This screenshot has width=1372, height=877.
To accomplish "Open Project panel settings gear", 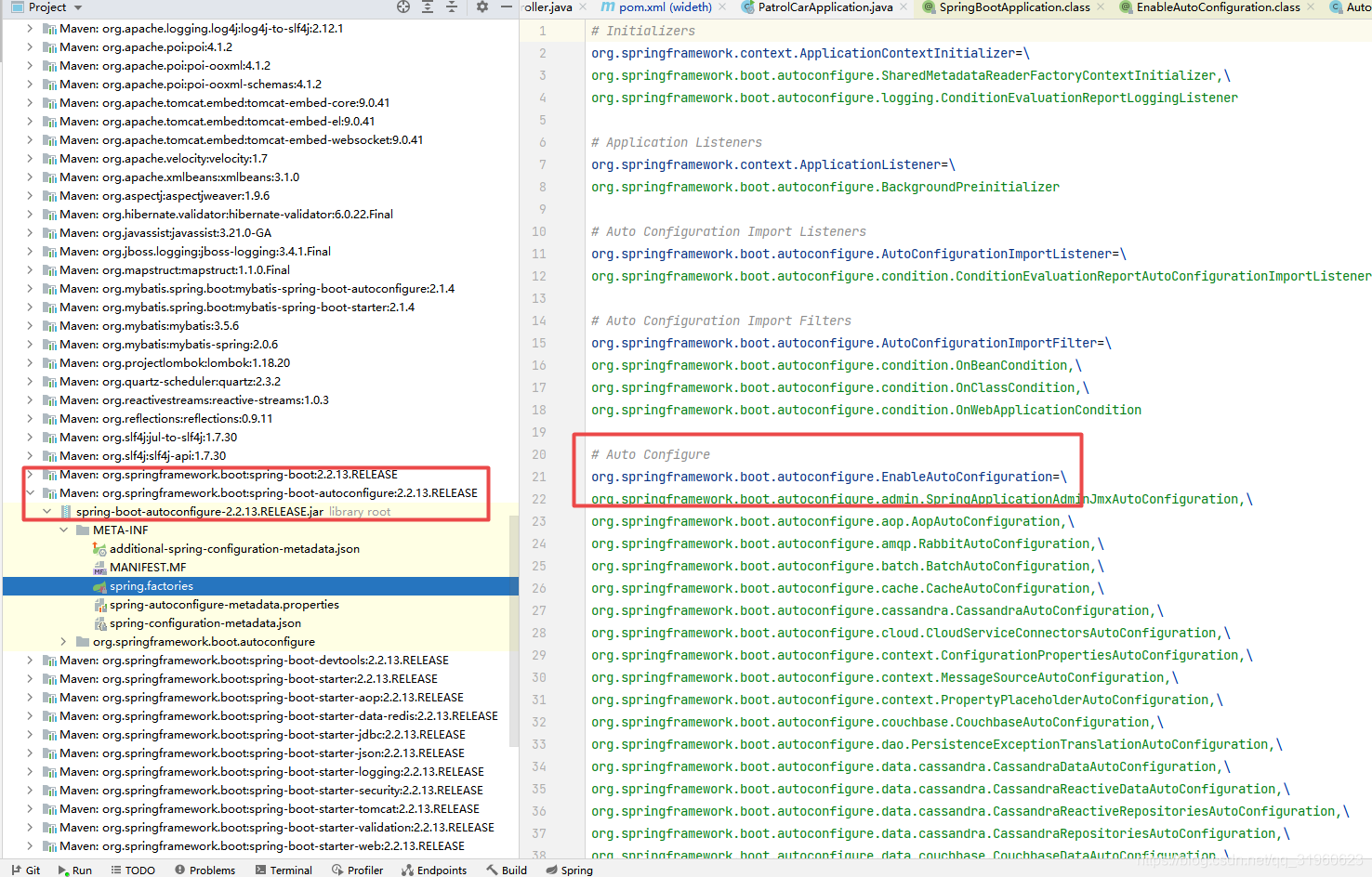I will point(482,7).
